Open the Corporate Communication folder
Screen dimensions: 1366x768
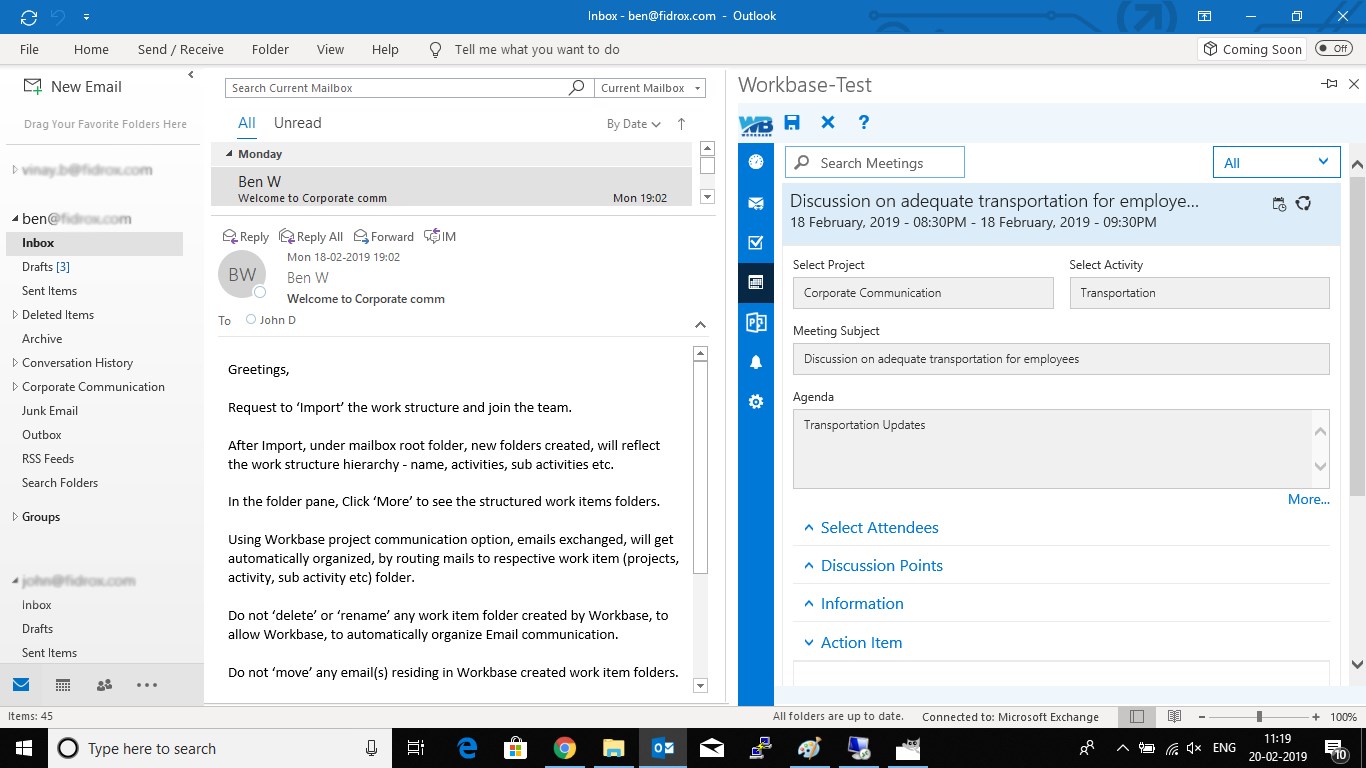(x=94, y=387)
